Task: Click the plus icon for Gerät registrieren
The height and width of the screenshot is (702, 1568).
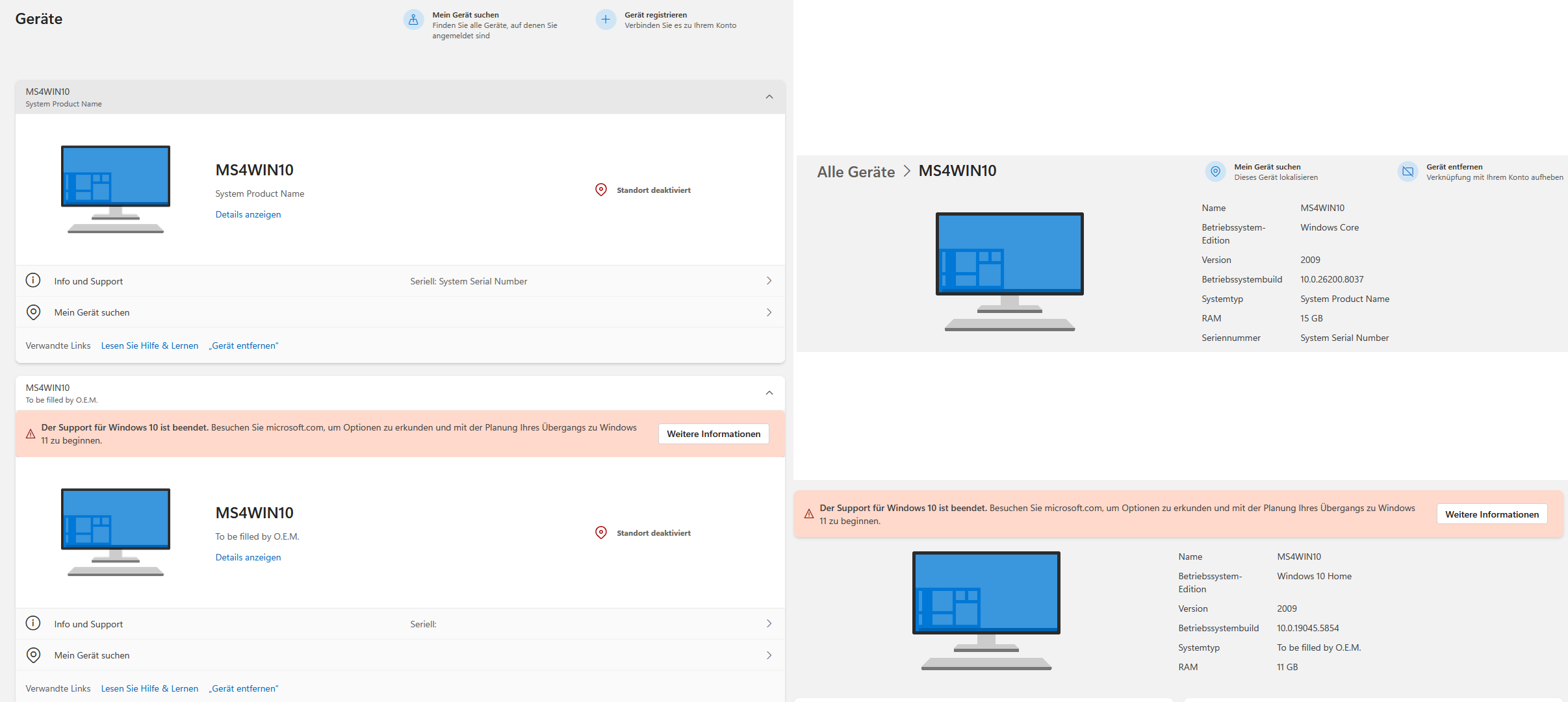Action: click(x=606, y=19)
